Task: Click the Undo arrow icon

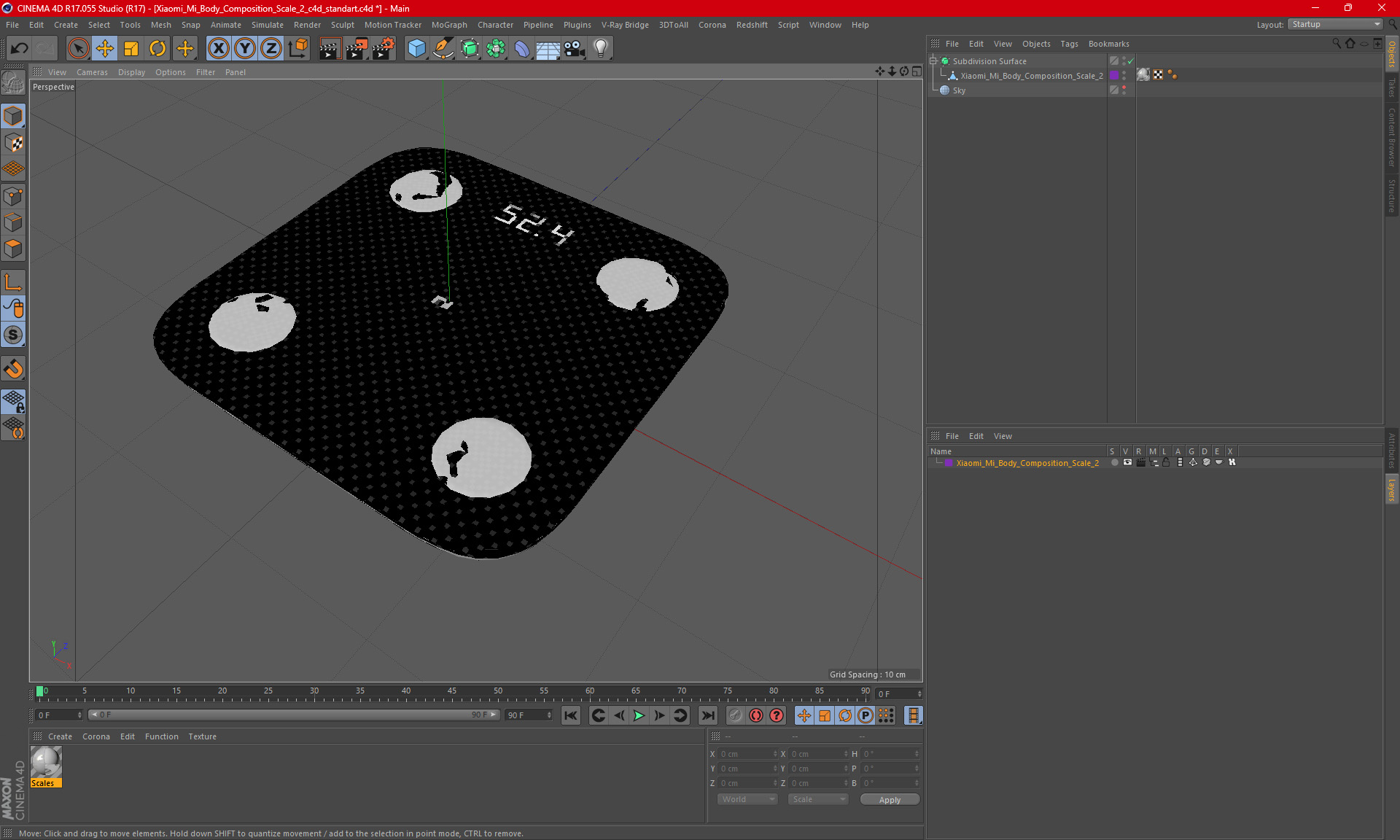Action: click(x=20, y=49)
